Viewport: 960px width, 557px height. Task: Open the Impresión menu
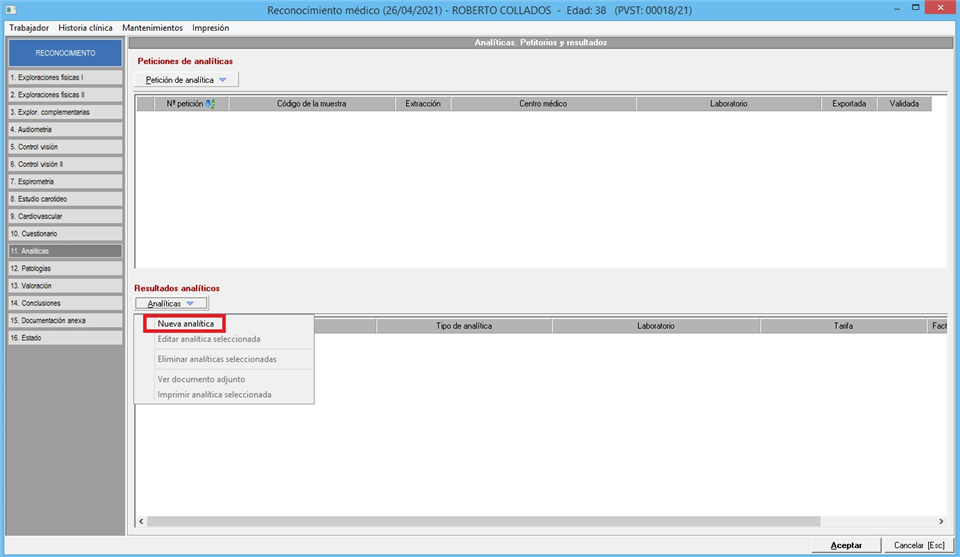point(210,28)
